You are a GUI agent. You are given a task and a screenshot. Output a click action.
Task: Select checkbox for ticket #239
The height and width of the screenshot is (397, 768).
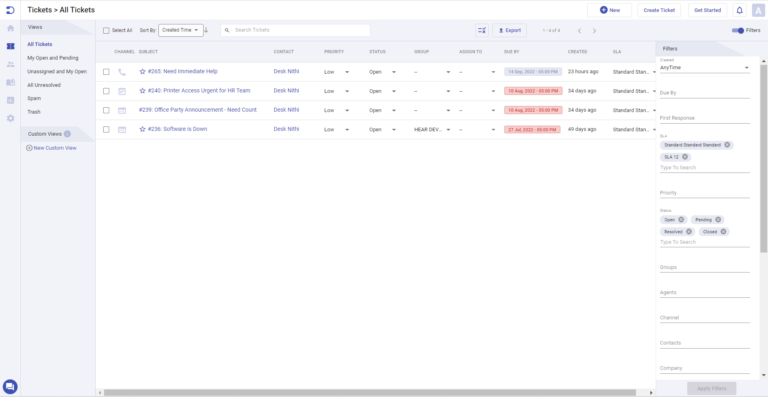(106, 110)
